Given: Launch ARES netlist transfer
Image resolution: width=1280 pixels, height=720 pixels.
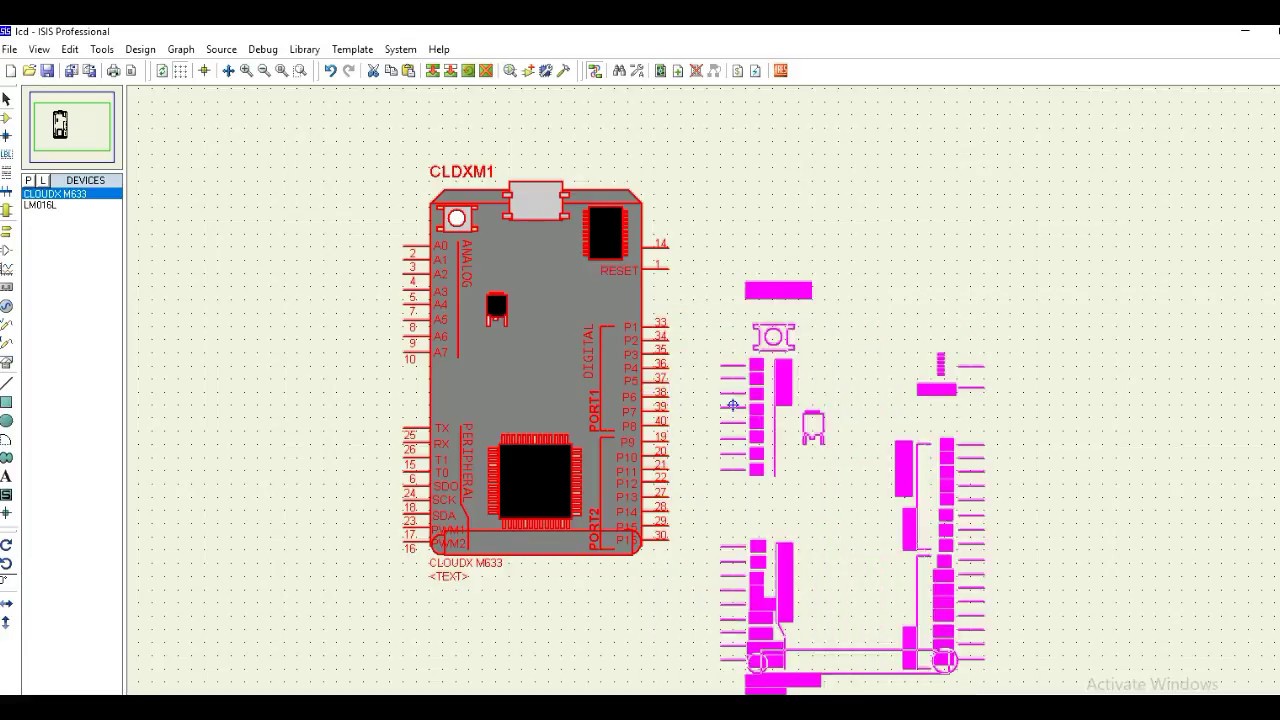Looking at the screenshot, I should pyautogui.click(x=781, y=71).
